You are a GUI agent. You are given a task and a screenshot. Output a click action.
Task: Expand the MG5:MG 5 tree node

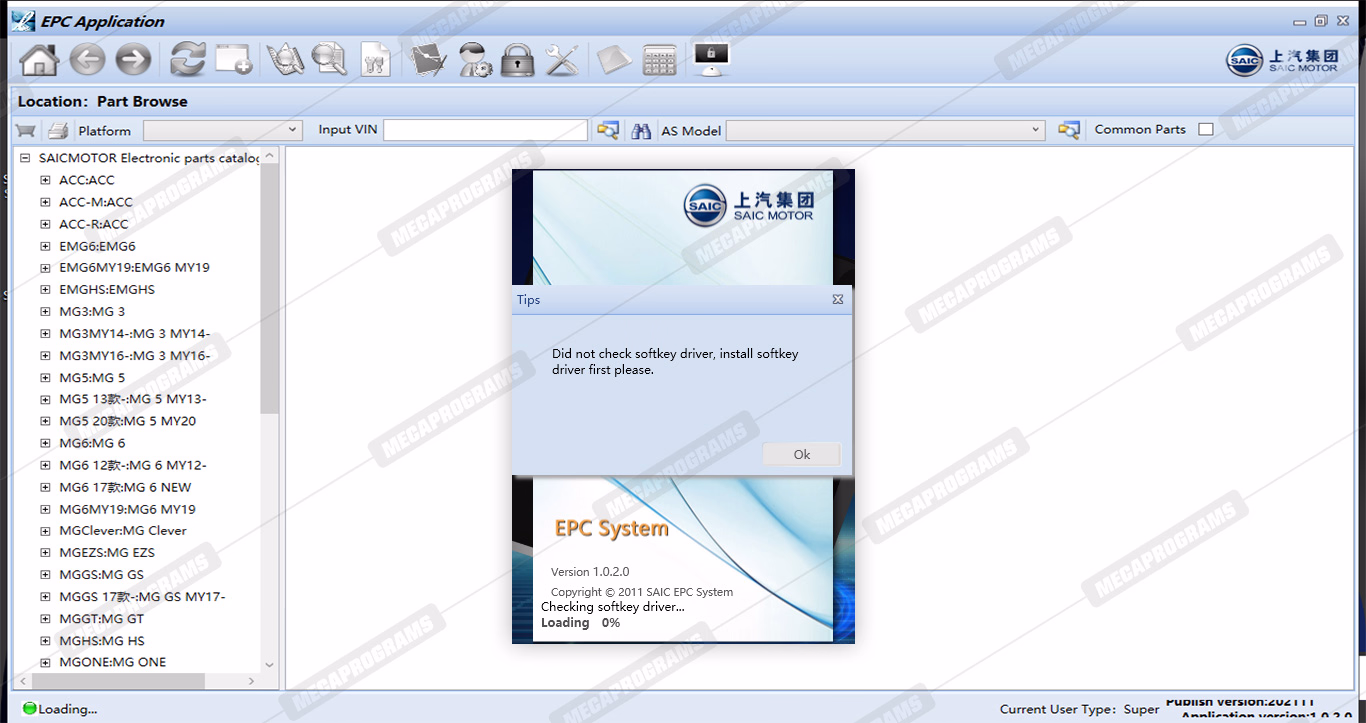(45, 377)
